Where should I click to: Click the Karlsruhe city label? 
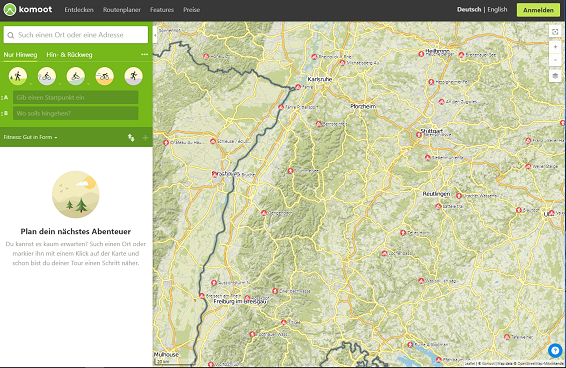click(x=320, y=79)
